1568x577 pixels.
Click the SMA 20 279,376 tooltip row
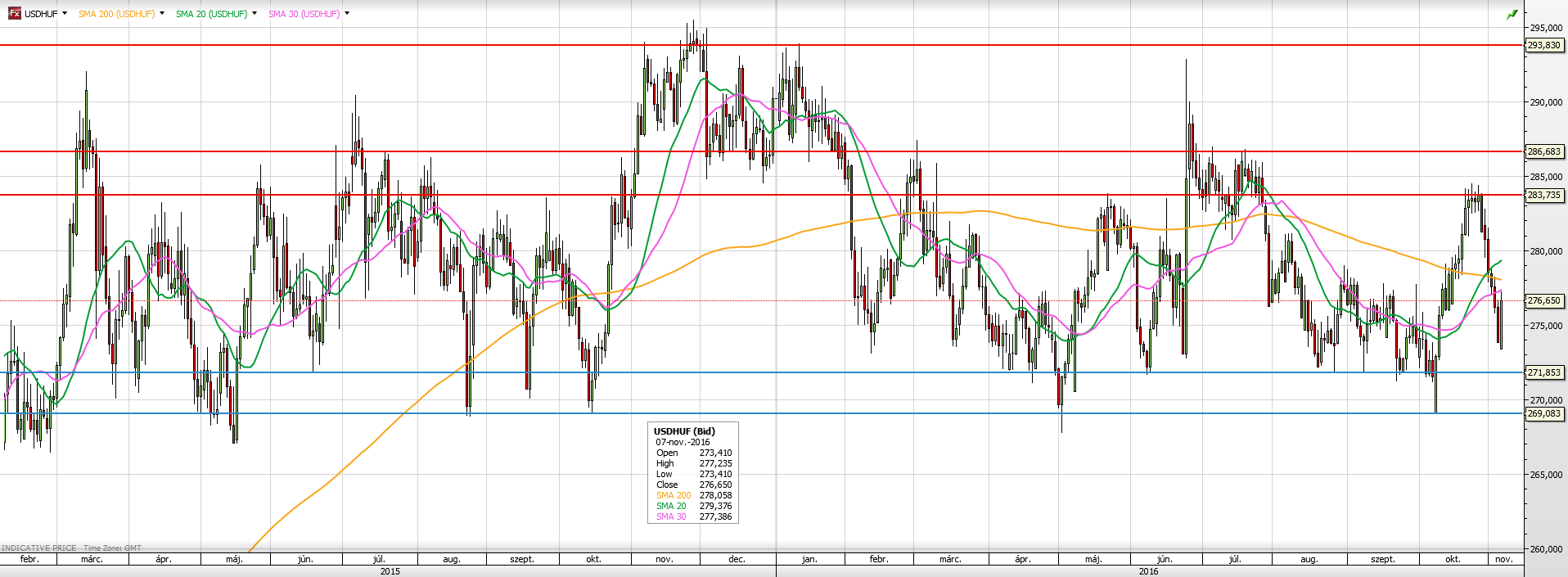click(694, 506)
